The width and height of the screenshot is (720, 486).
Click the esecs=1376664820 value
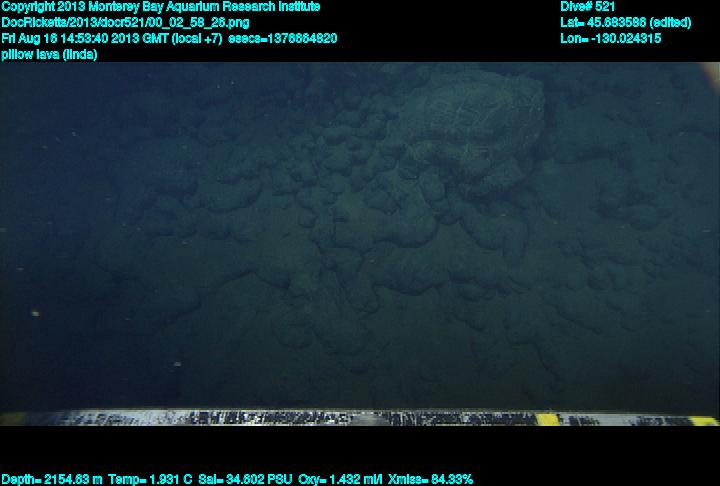coord(282,38)
